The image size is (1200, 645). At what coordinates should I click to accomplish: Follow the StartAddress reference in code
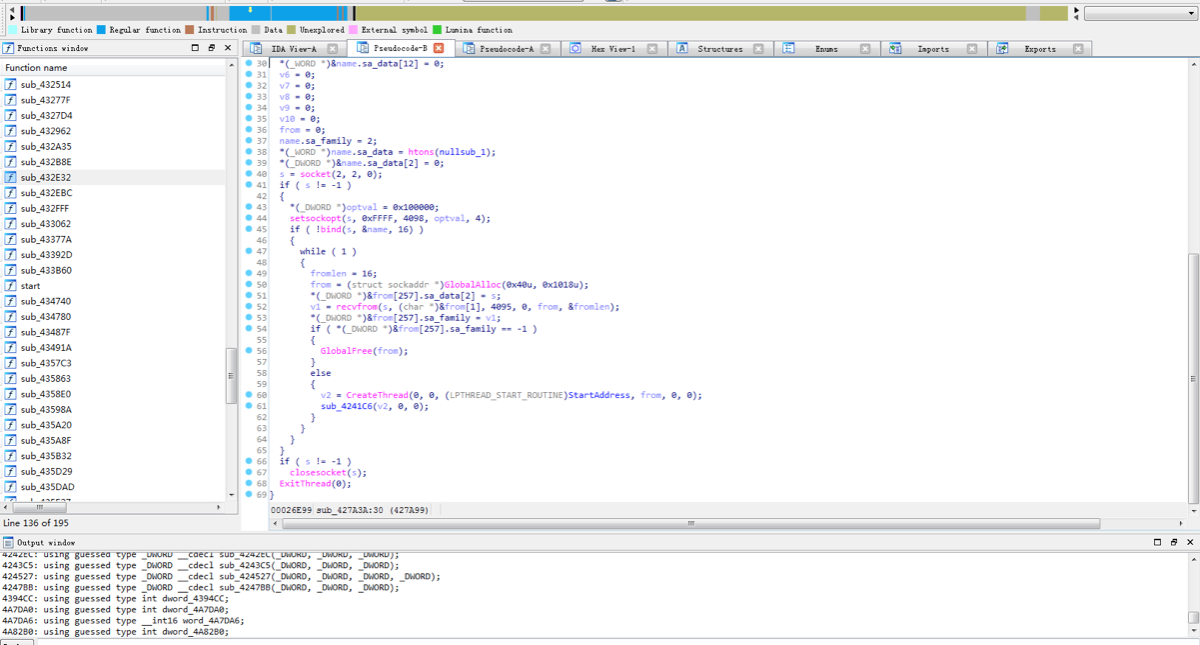(x=600, y=395)
